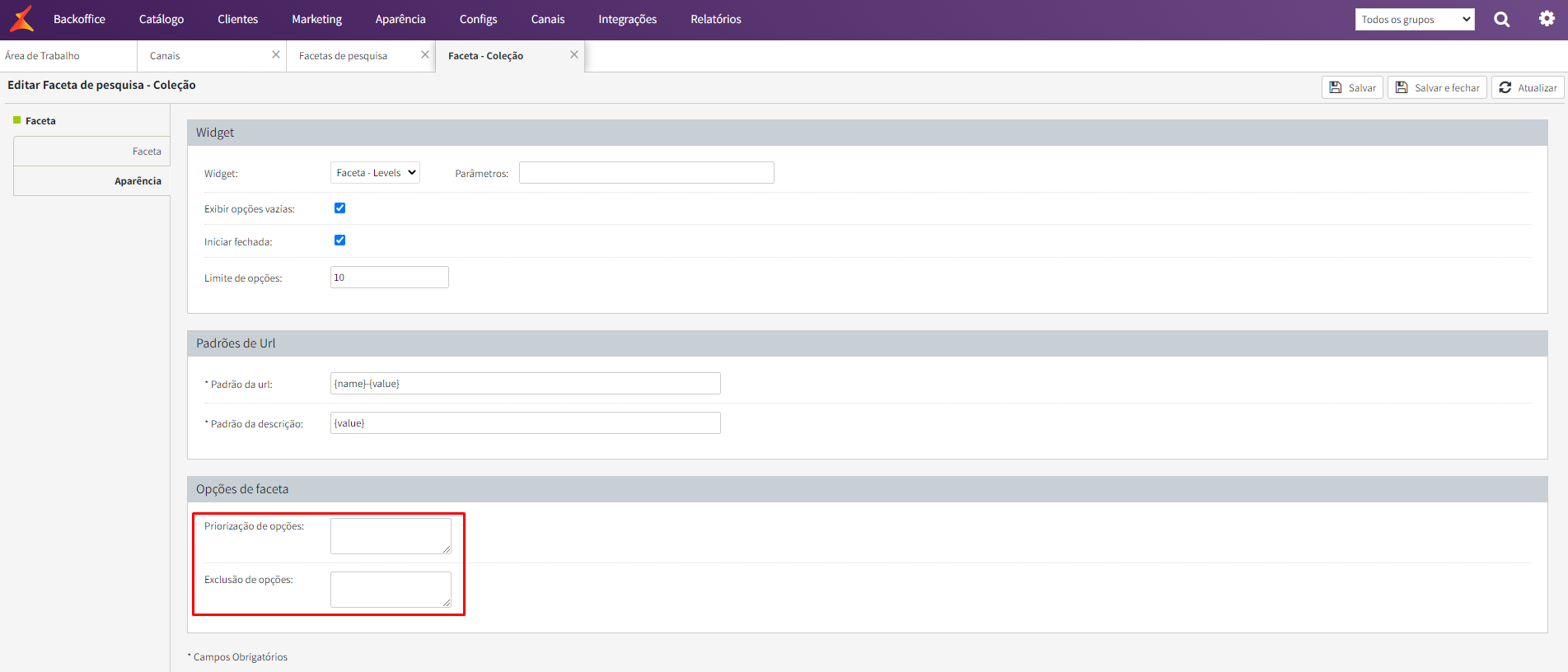Open the Relatórios menu
The image size is (1568, 672).
(x=715, y=19)
